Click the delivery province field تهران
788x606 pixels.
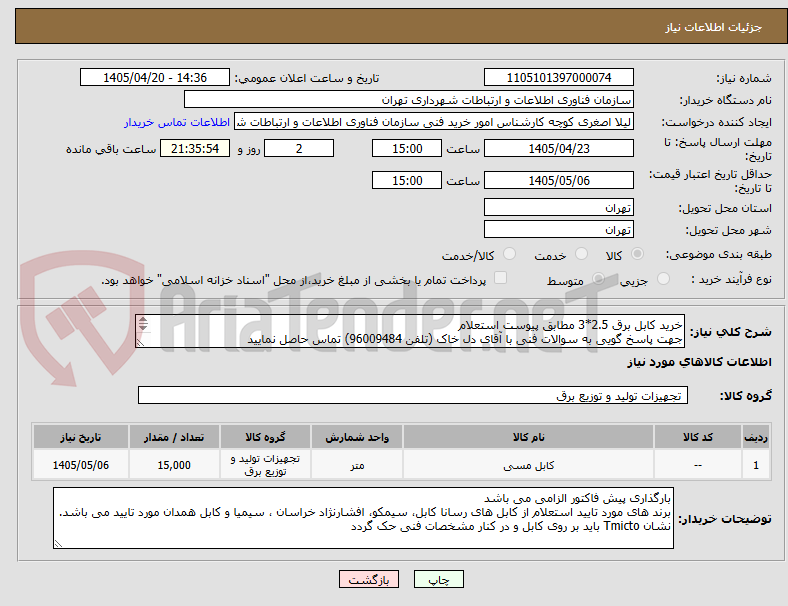click(559, 208)
